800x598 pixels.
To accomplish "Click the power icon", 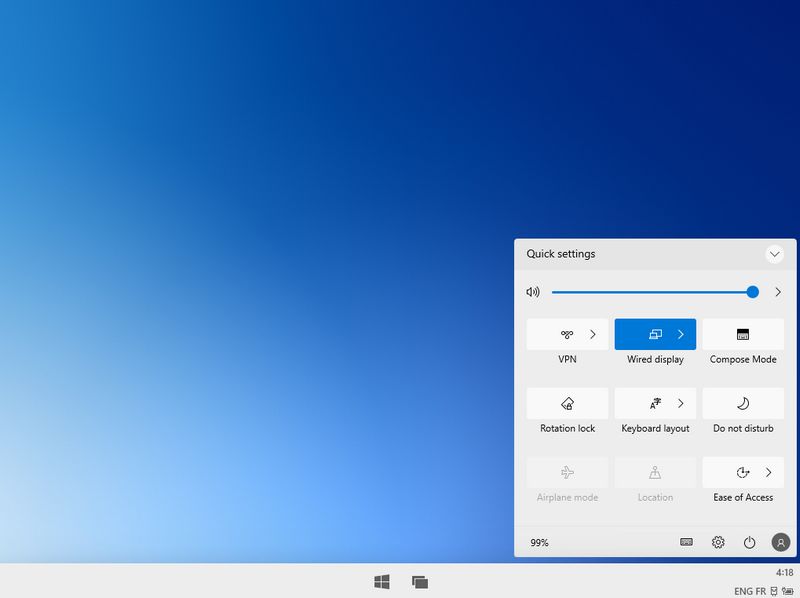I will pos(750,542).
